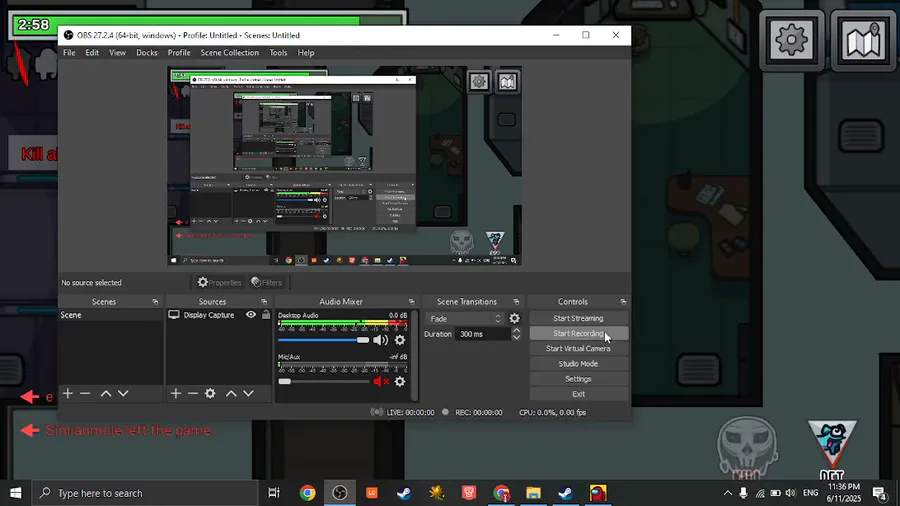
Task: Click Exit in Controls
Action: point(578,394)
